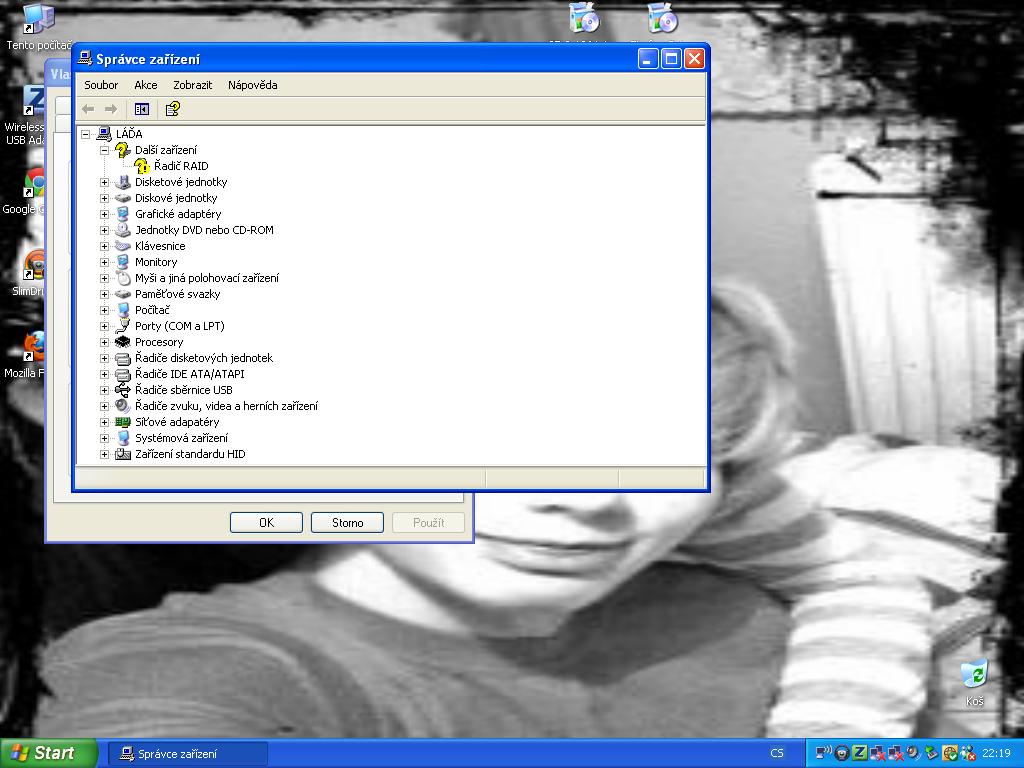The width and height of the screenshot is (1024, 768).
Task: Click the Porty (COM a LPT) plug icon
Action: 123,326
